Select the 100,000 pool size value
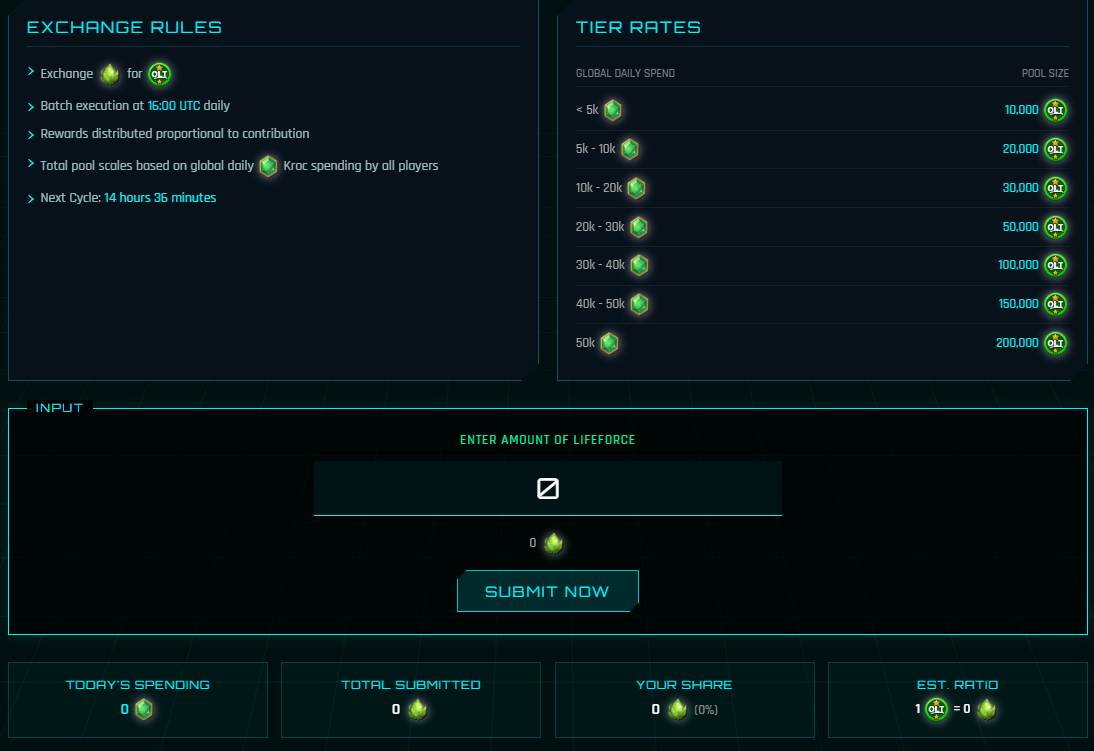 [x=1018, y=265]
